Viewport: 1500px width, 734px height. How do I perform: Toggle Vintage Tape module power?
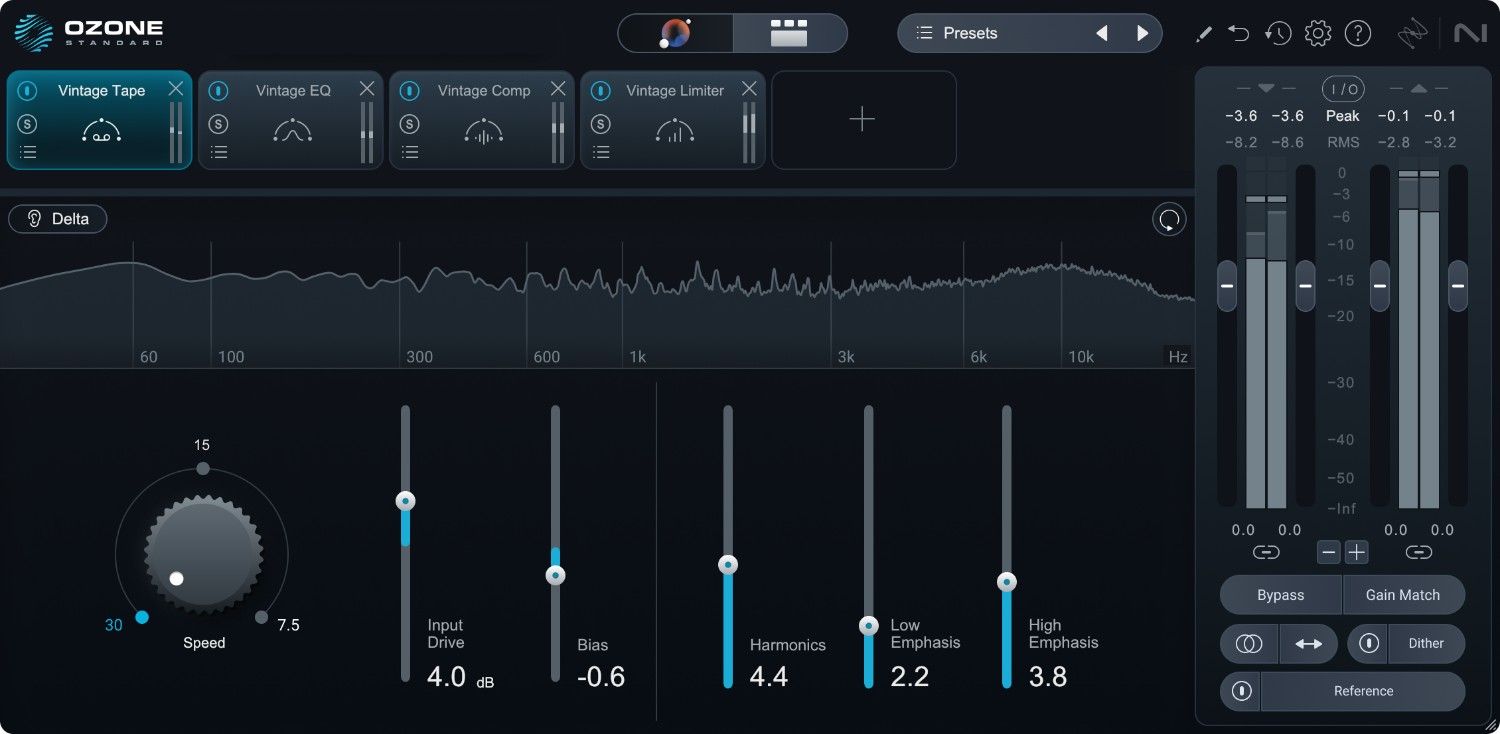tap(27, 91)
